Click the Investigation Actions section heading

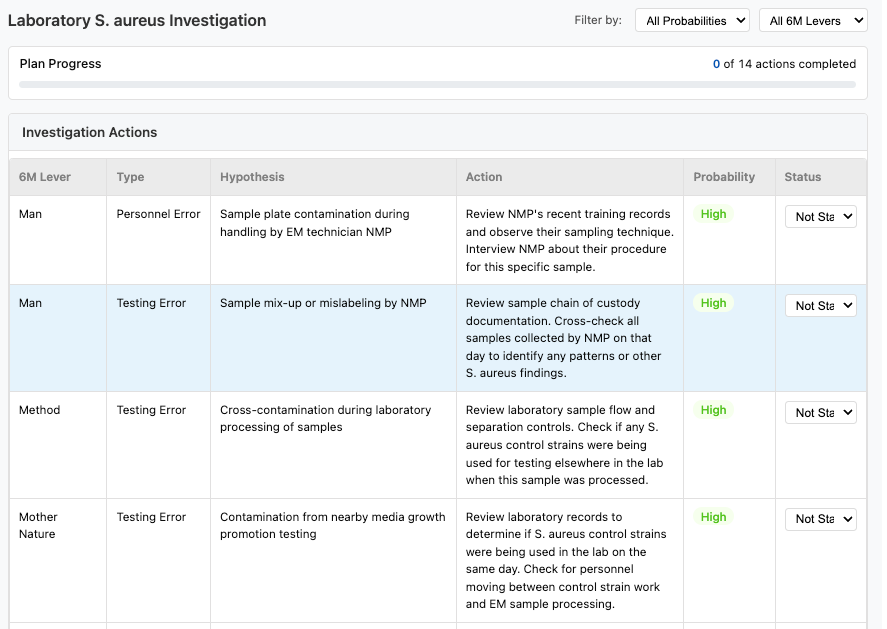tap(89, 132)
